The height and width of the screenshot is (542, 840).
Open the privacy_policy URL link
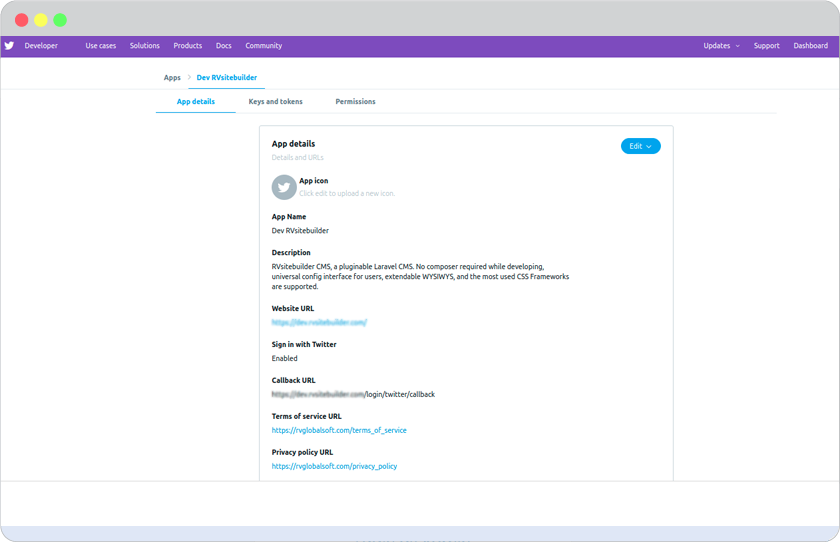[x=334, y=466]
